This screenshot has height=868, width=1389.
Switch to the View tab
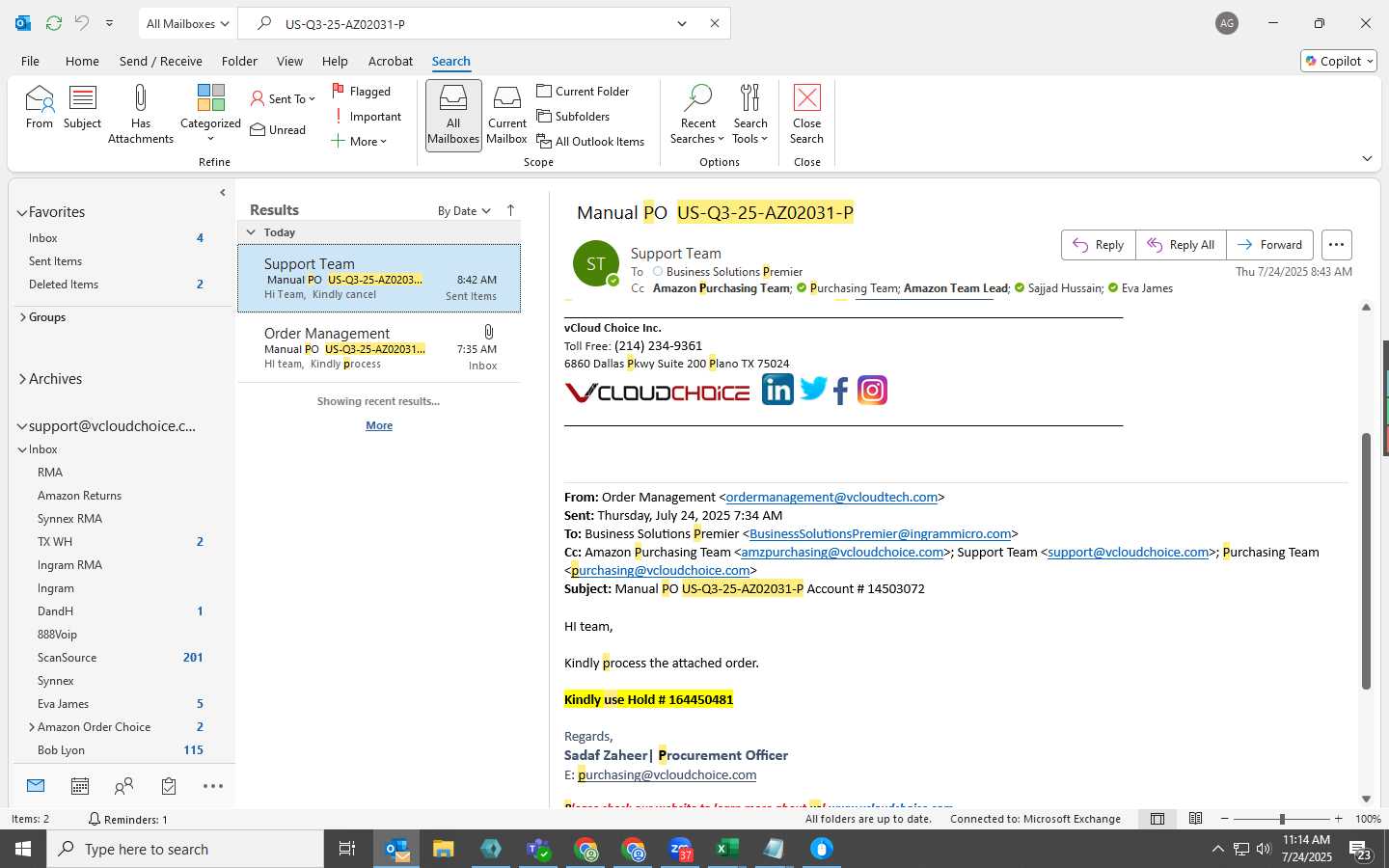pyautogui.click(x=289, y=61)
